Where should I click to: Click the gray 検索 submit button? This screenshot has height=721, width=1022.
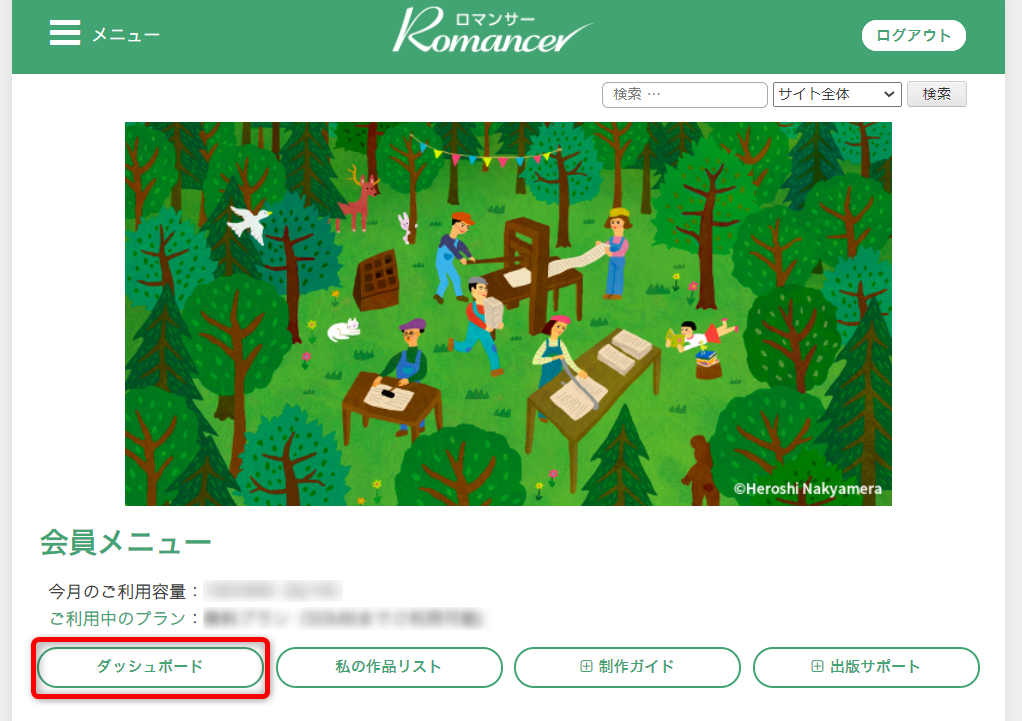936,94
